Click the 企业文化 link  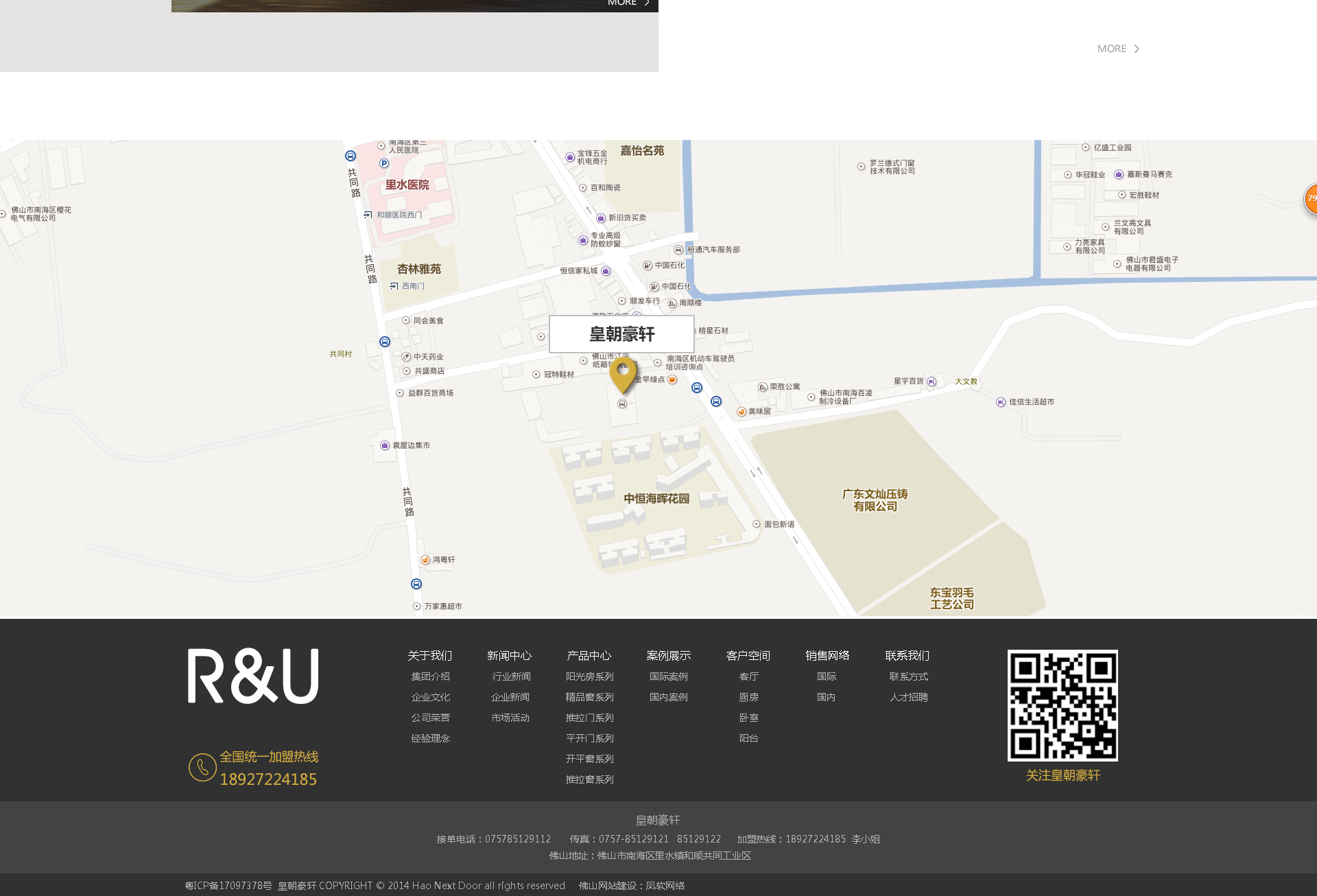pos(430,697)
